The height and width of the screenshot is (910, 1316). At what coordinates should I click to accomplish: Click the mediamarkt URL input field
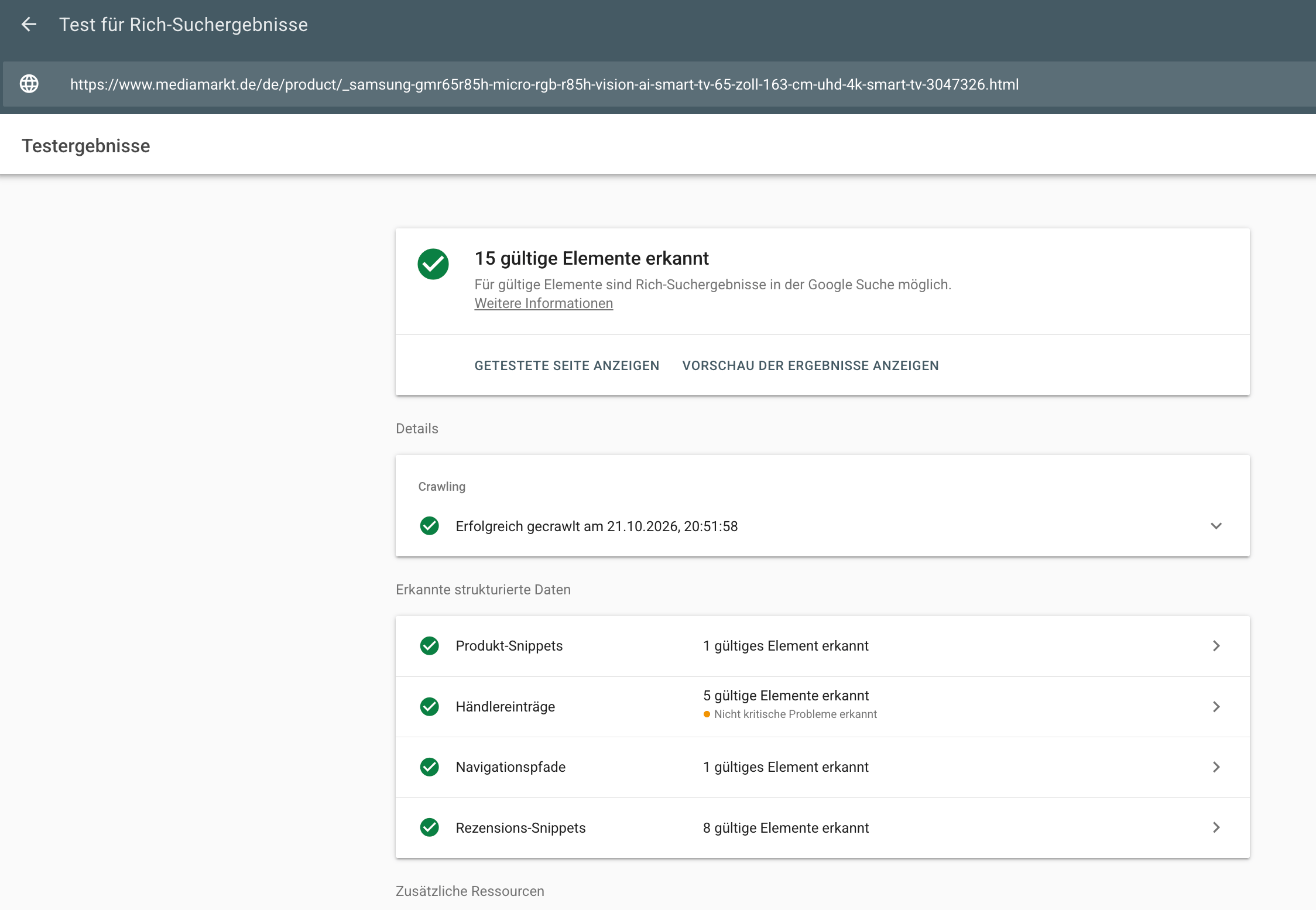pyautogui.click(x=659, y=84)
